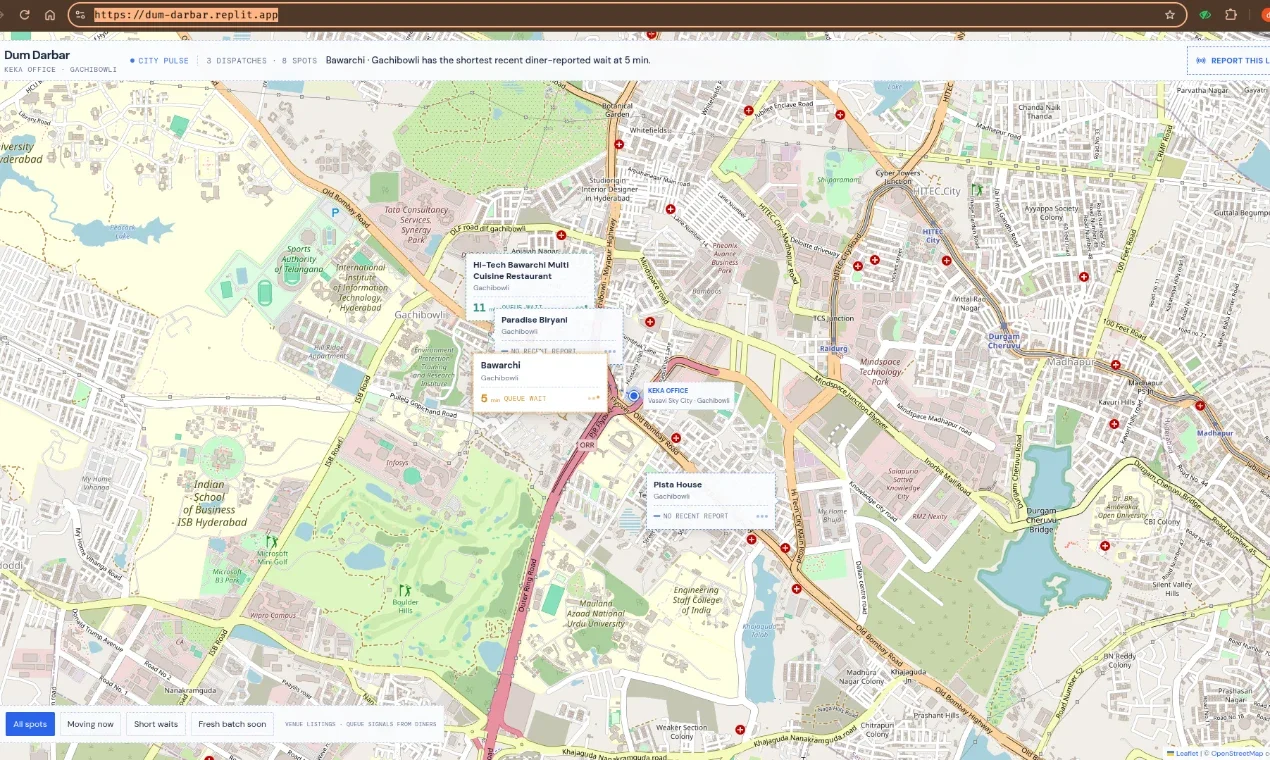1270x760 pixels.
Task: Open the OpenStreetMap attribution link
Action: (x=1238, y=753)
